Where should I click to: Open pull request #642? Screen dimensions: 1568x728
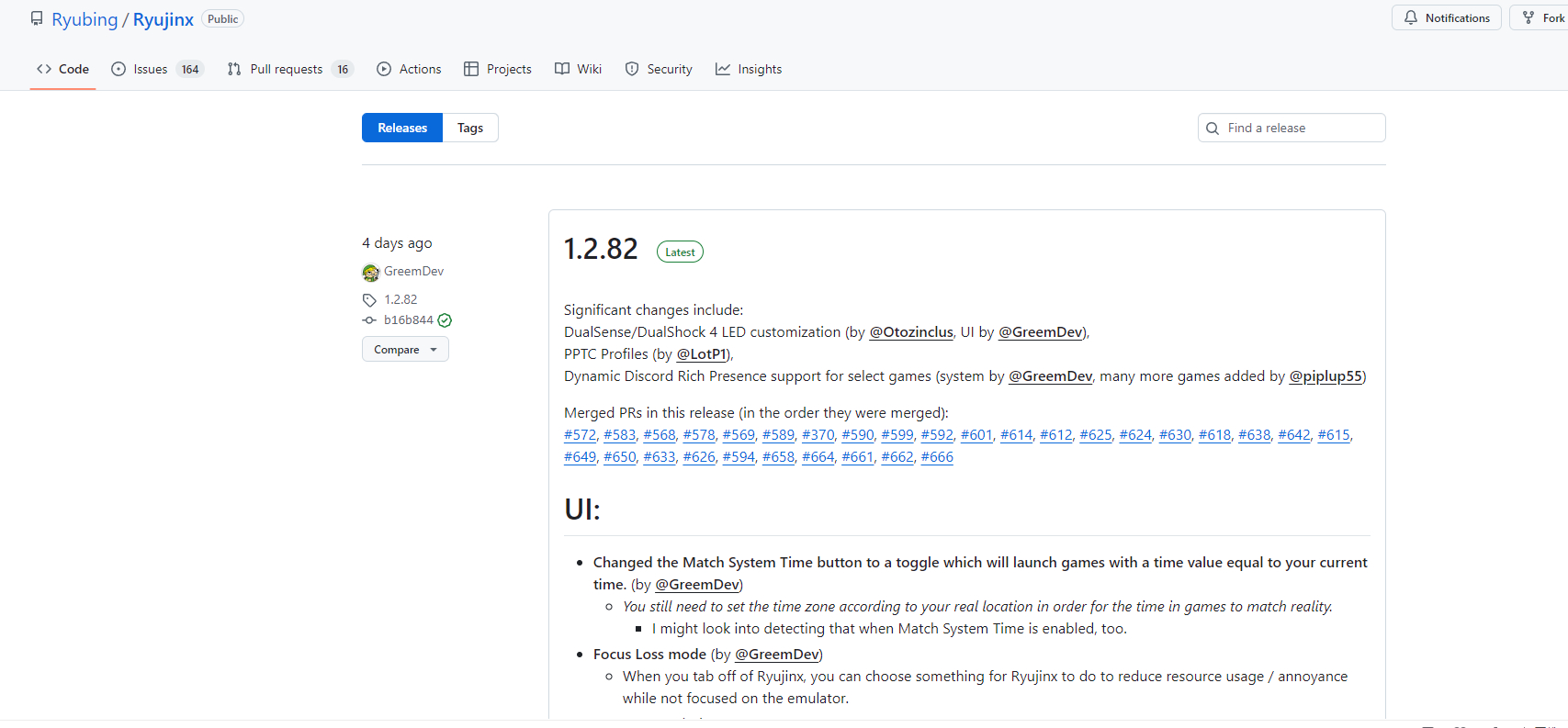[x=1294, y=435]
